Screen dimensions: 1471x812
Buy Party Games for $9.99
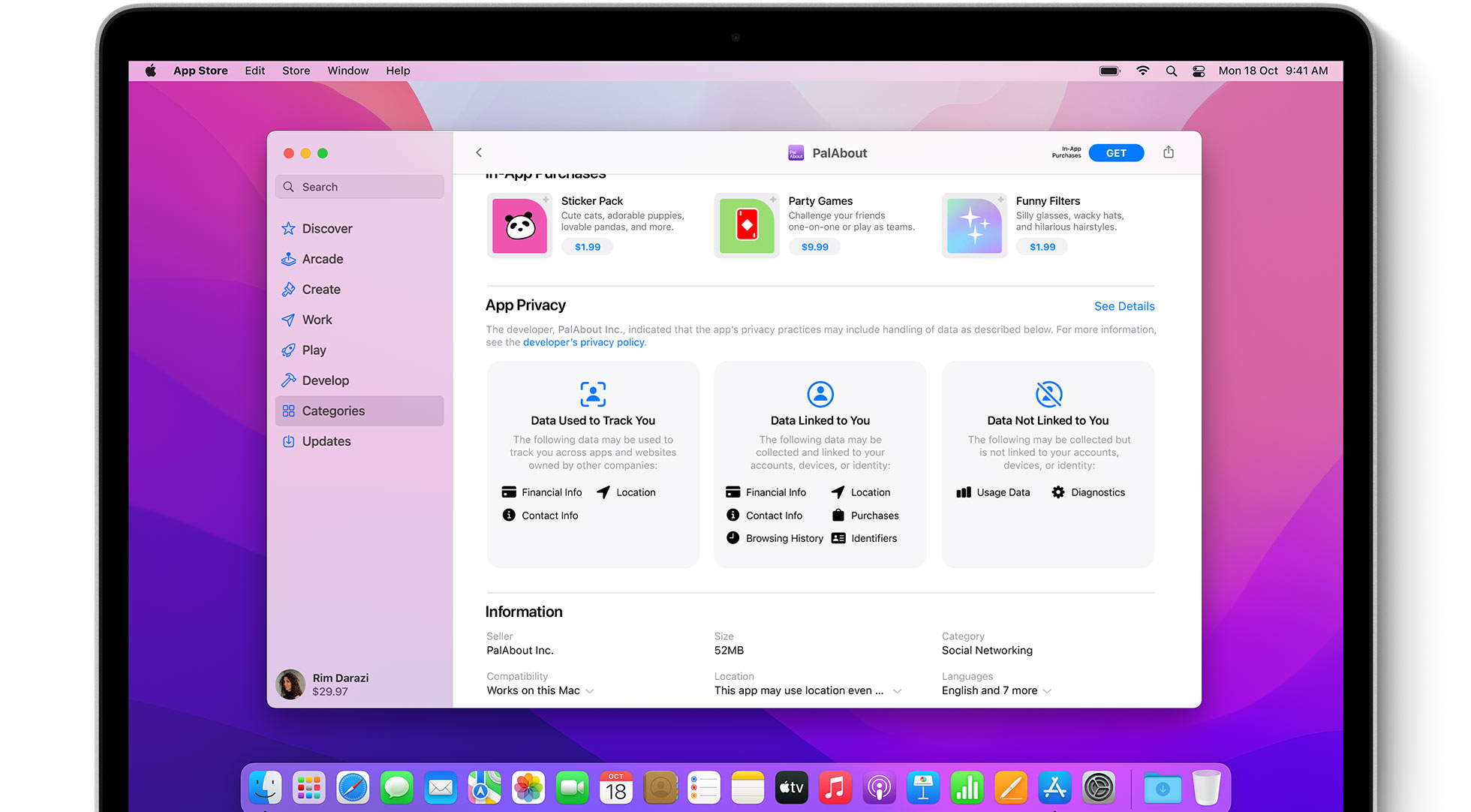pos(814,247)
